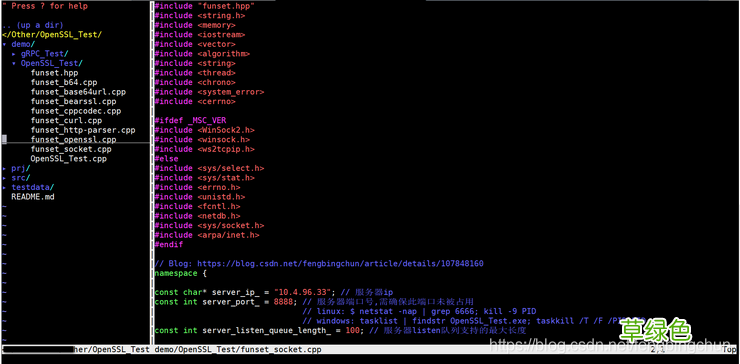Place cursor on #include <sys/socket.h>
740x364 pixels.
tap(209, 226)
